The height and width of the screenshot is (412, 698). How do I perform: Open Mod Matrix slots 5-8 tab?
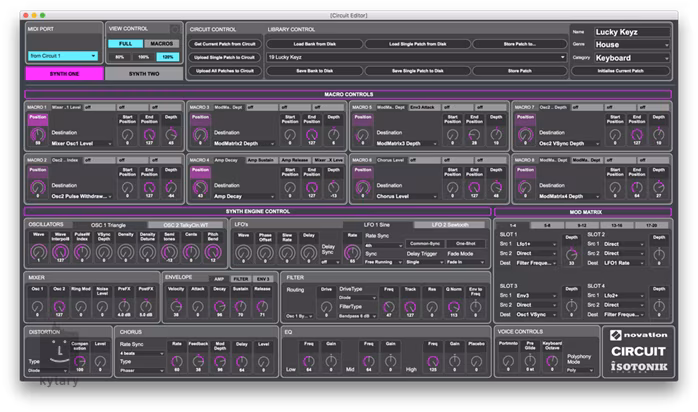pos(547,226)
